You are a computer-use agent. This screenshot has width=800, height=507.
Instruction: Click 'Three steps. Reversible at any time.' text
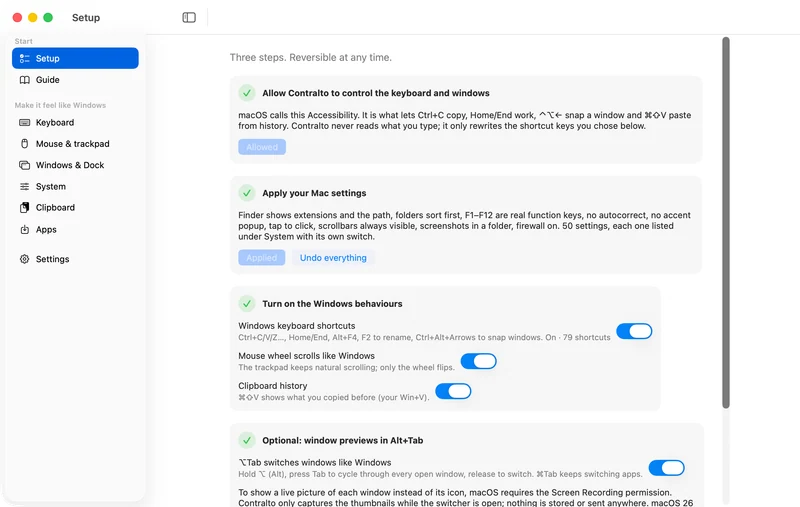pos(311,57)
